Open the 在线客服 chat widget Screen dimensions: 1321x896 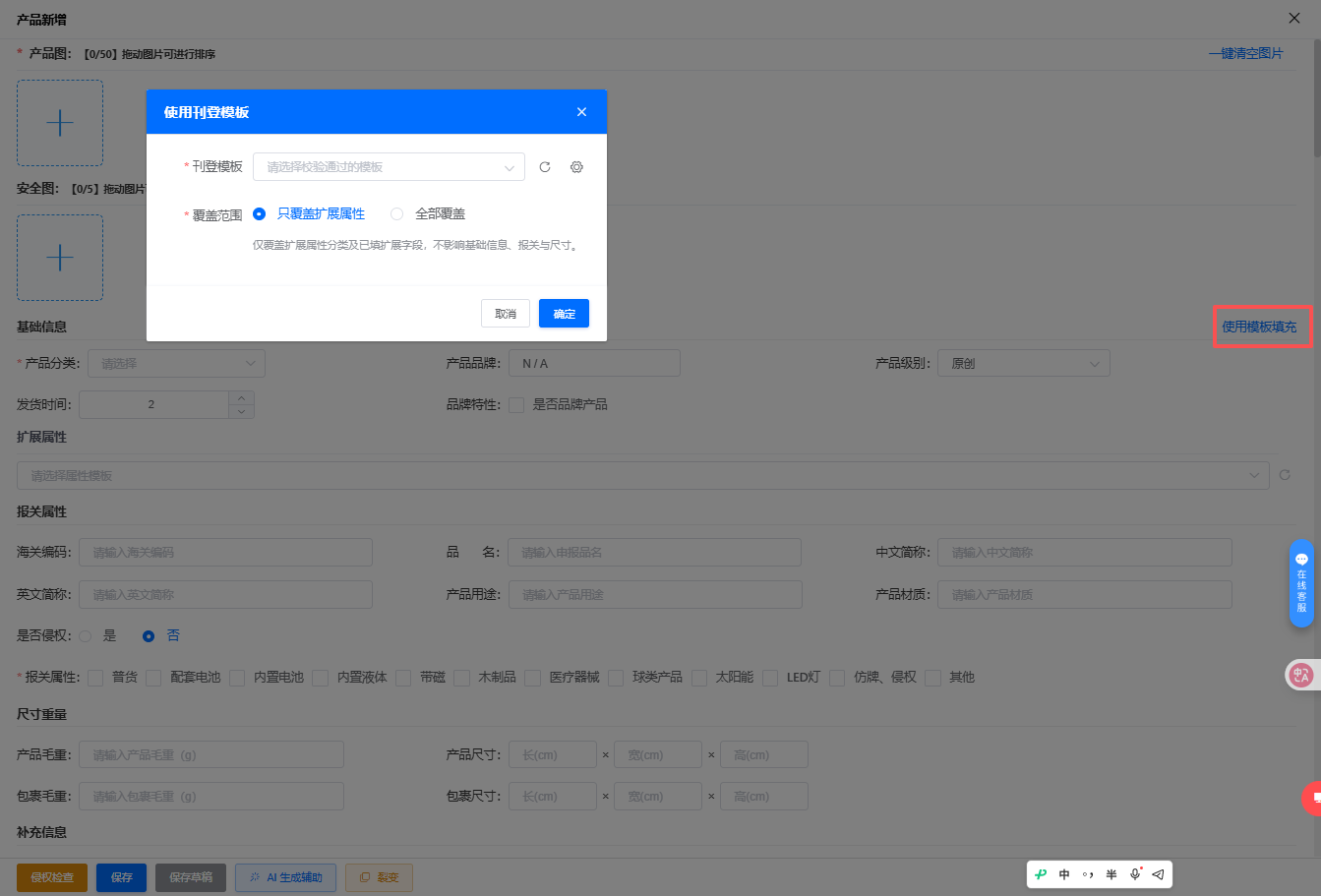tap(1301, 582)
